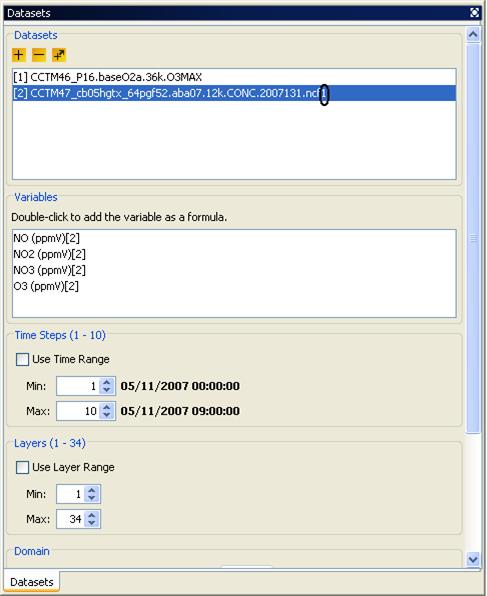The image size is (487, 596).
Task: Click the add remote dataset arrow icon
Action: click(x=59, y=55)
